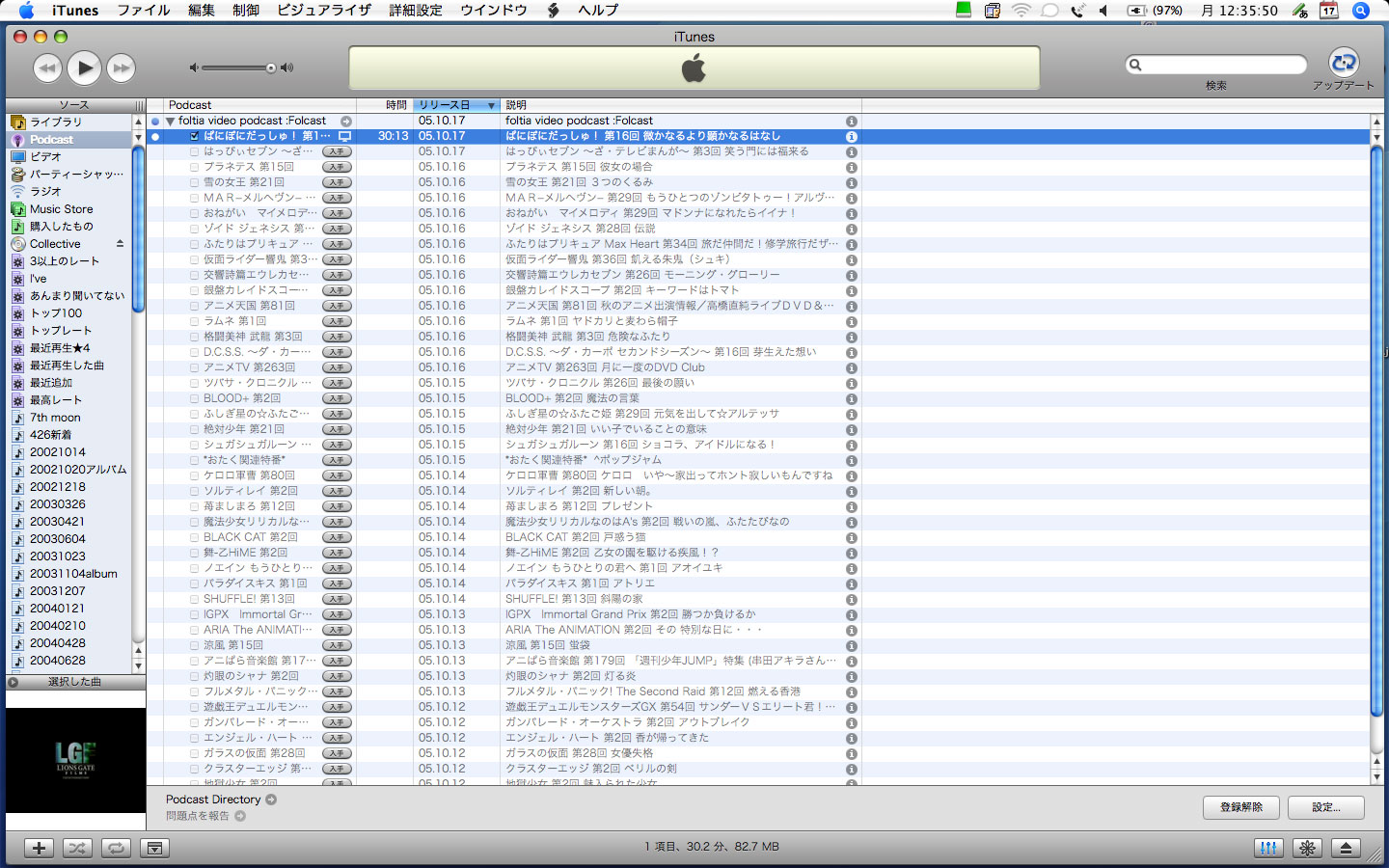Toggle repeat mode button
This screenshot has height=868, width=1389.
(x=116, y=848)
